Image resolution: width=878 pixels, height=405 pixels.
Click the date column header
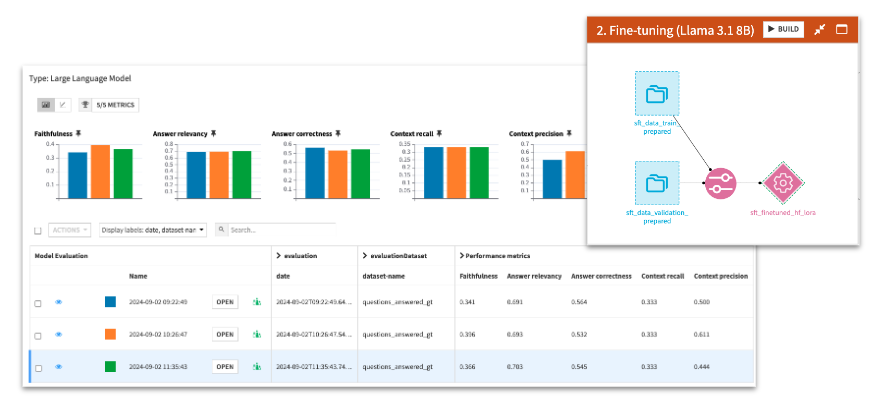point(283,276)
